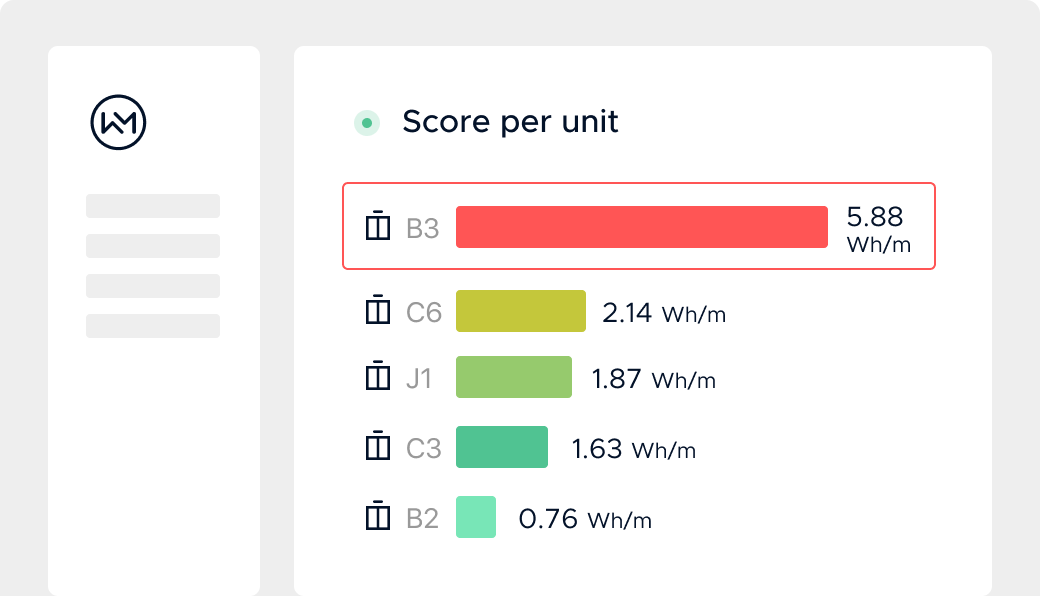This screenshot has height=596, width=1040.
Task: Click the unit icon beside J1
Action: 377,378
